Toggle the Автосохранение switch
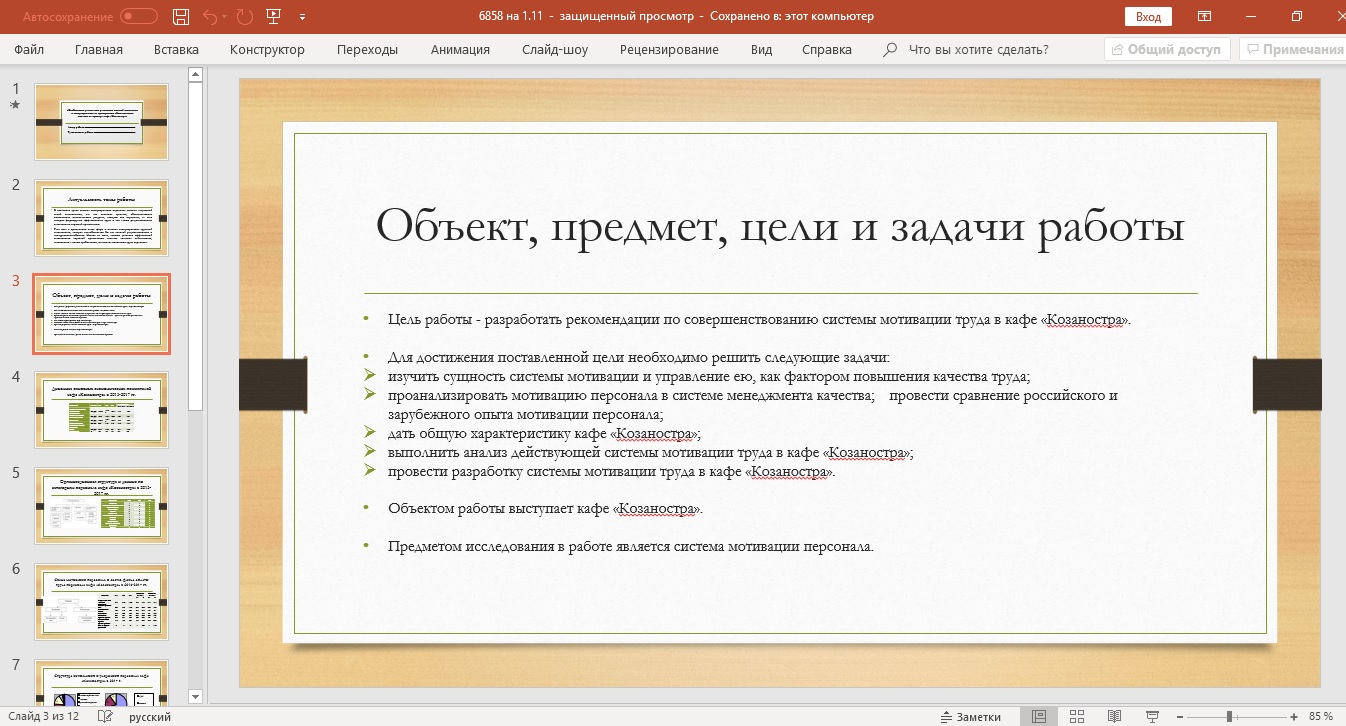Image resolution: width=1346 pixels, height=726 pixels. coord(139,16)
